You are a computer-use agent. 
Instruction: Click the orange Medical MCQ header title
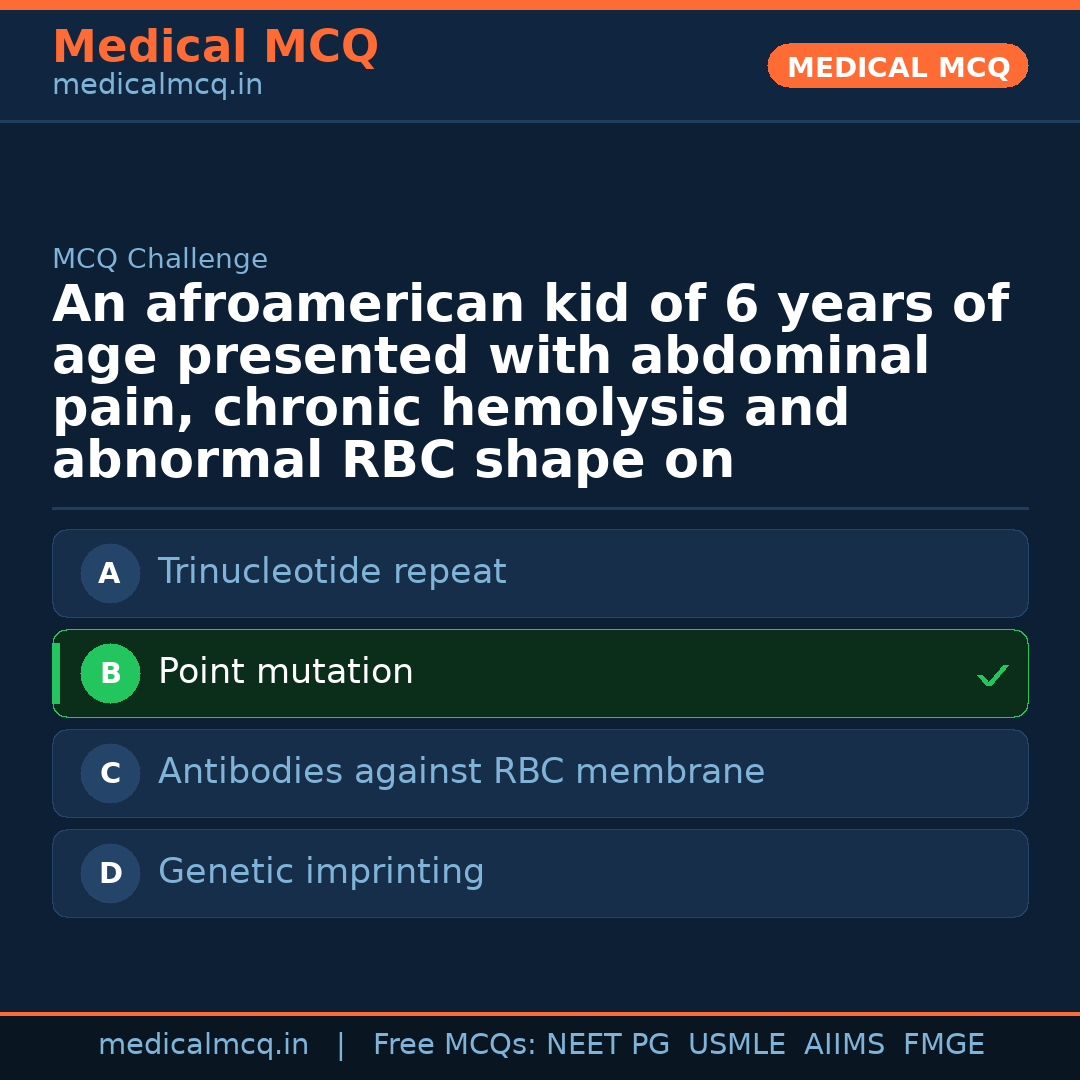(215, 47)
